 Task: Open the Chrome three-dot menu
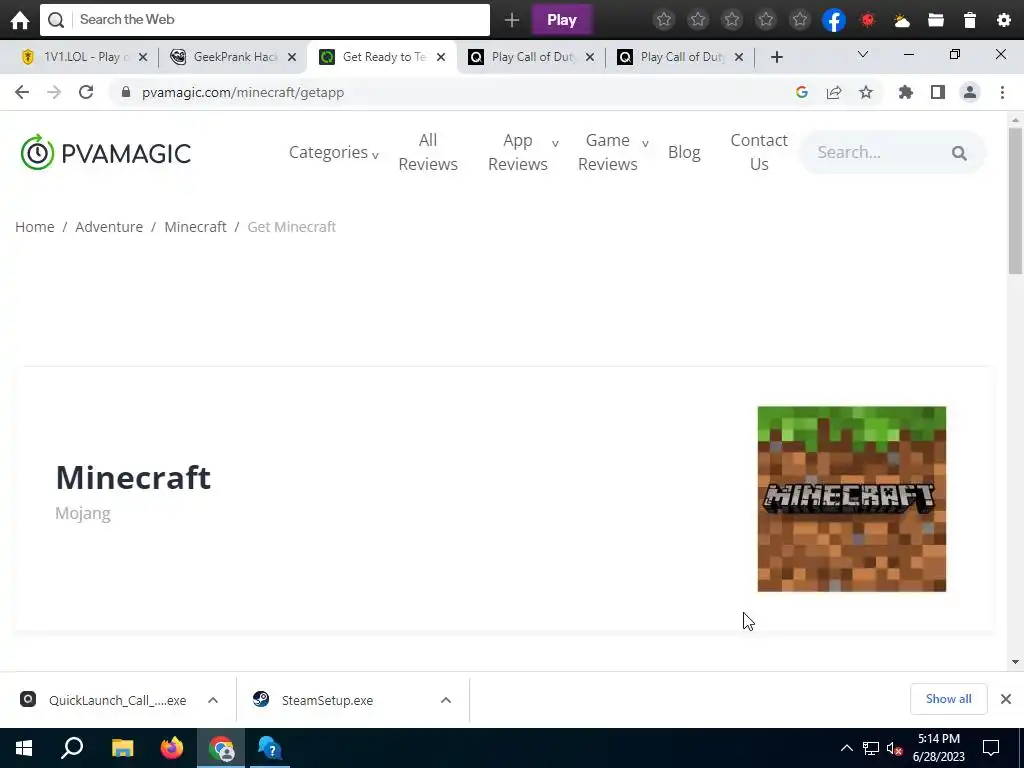point(1002,92)
